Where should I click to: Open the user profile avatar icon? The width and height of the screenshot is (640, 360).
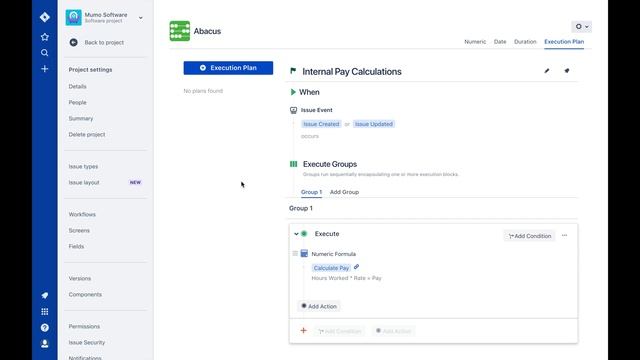pyautogui.click(x=44, y=344)
